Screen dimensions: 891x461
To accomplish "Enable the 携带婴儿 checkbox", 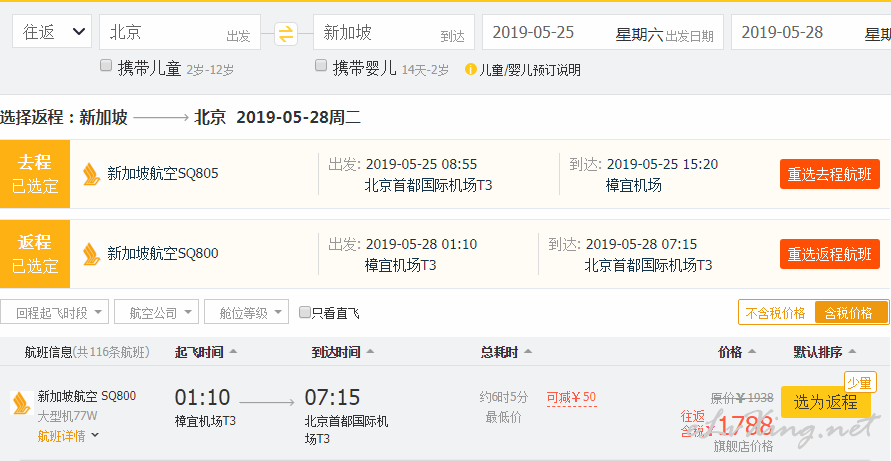I will 321,65.
